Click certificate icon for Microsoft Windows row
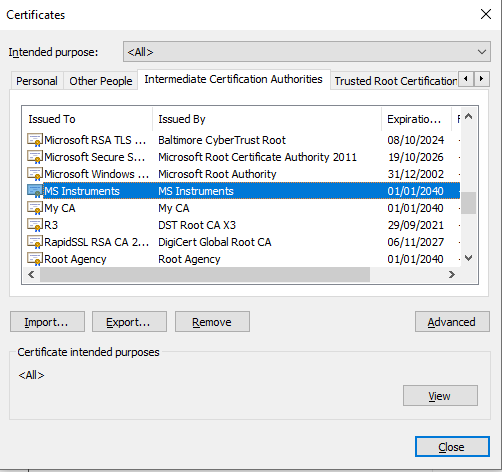Screen dimensions: 502x472 pyautogui.click(x=35, y=174)
